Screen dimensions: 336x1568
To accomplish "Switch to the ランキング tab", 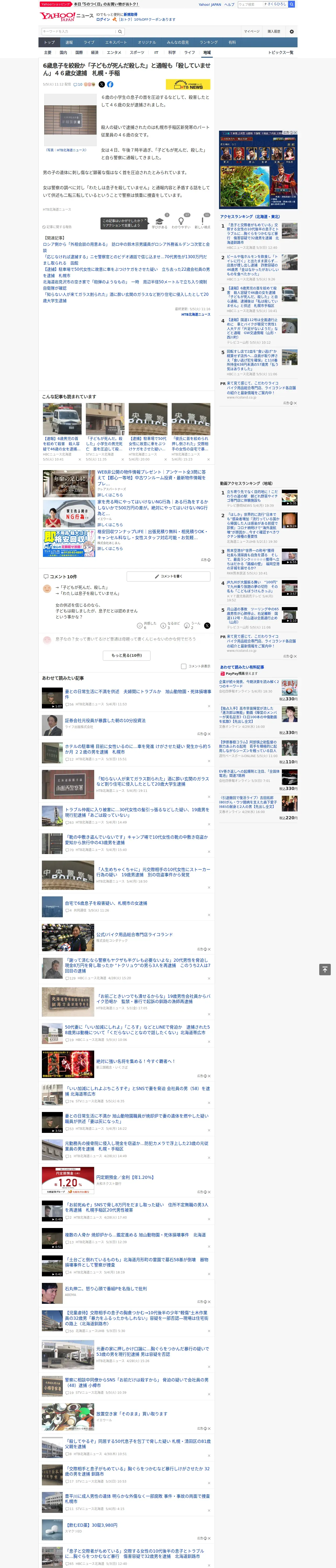I will point(209,43).
